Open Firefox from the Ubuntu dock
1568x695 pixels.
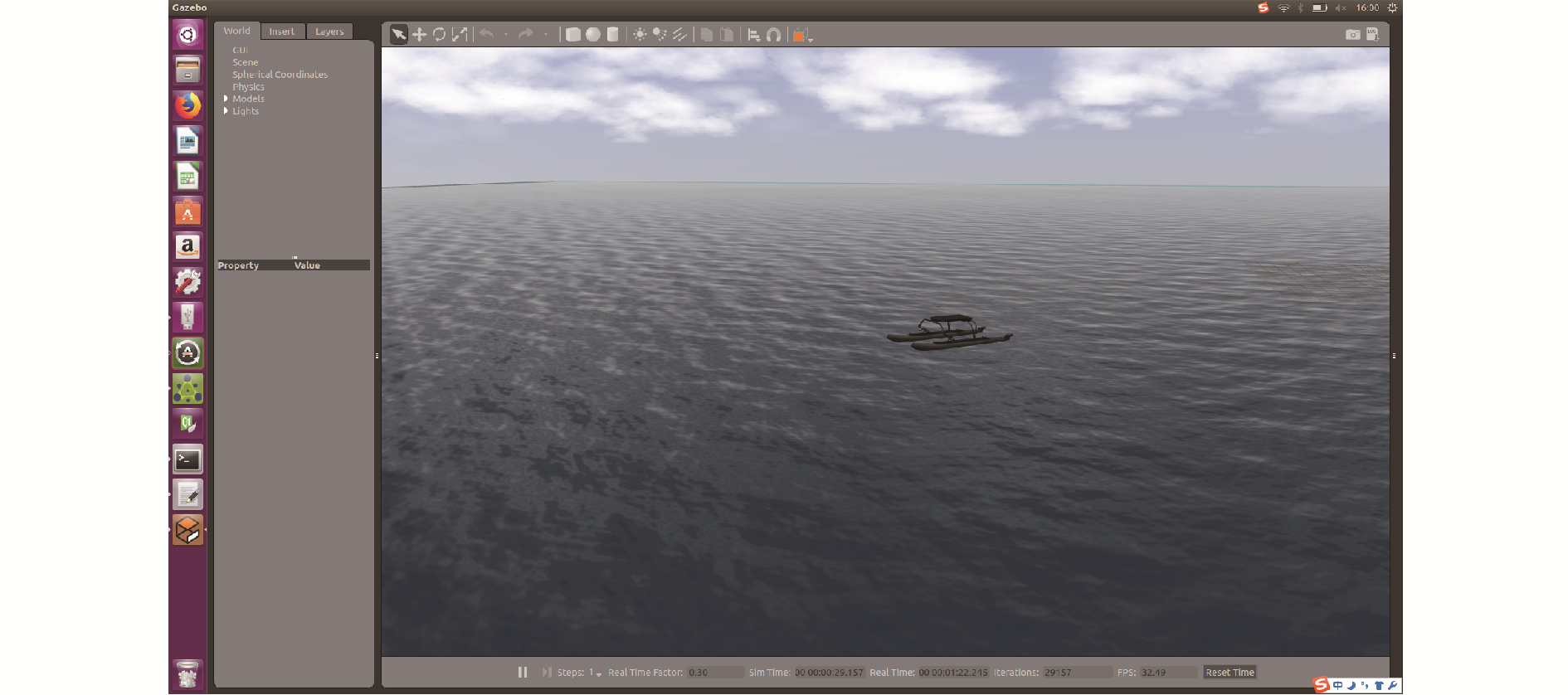click(187, 105)
